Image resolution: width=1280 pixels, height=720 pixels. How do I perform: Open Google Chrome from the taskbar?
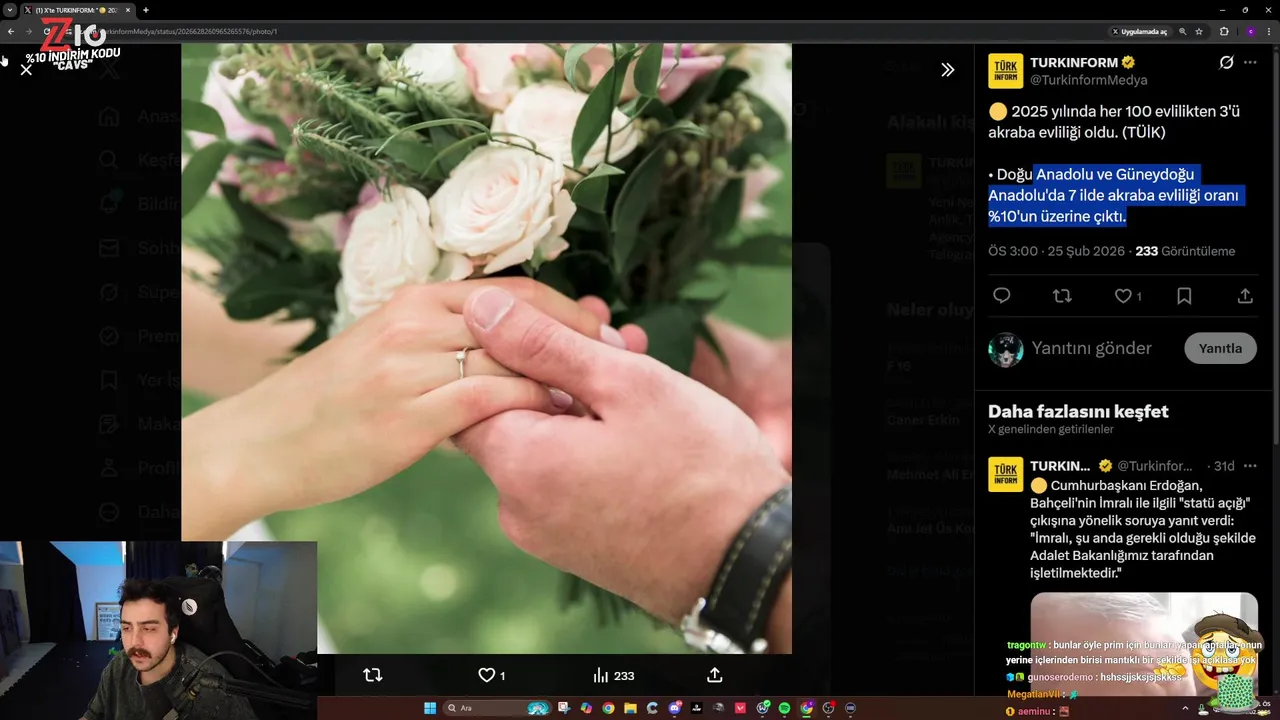coord(608,708)
